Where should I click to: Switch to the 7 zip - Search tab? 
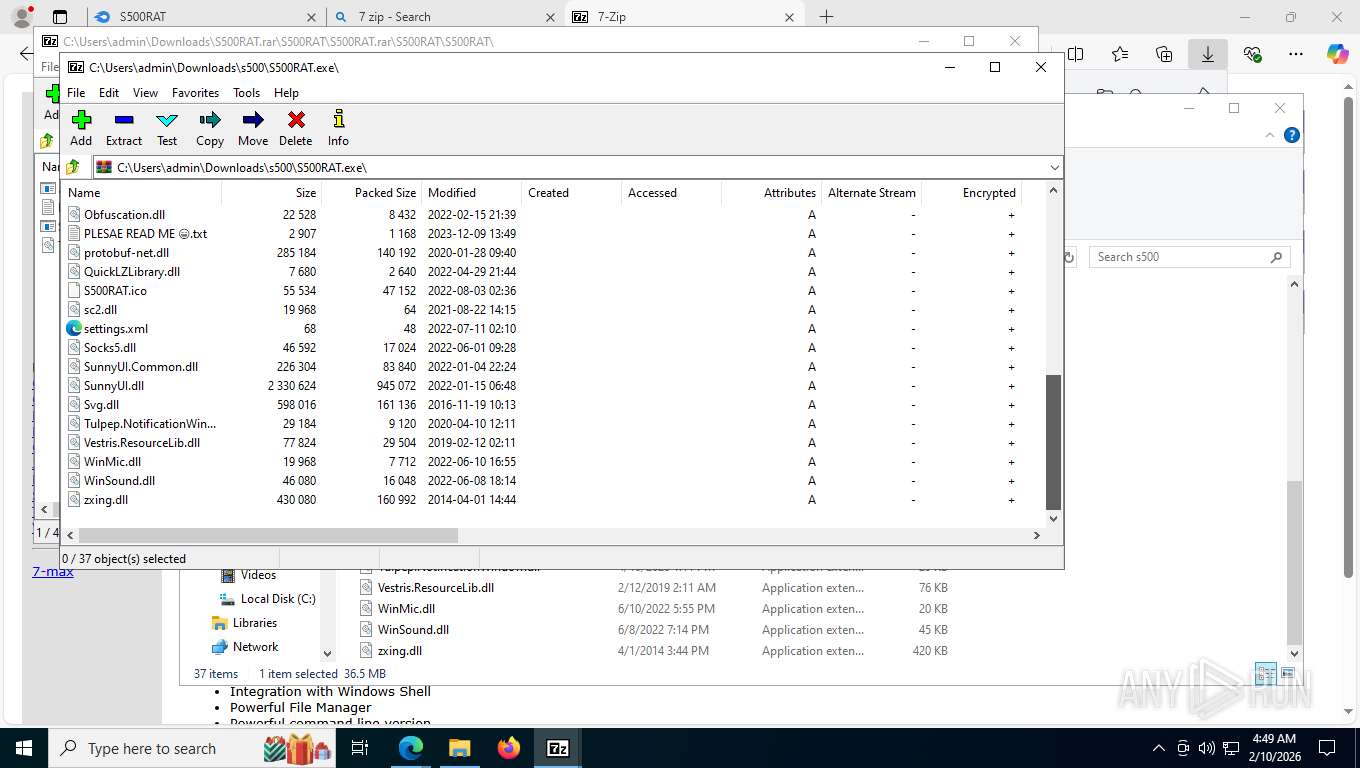pyautogui.click(x=444, y=17)
